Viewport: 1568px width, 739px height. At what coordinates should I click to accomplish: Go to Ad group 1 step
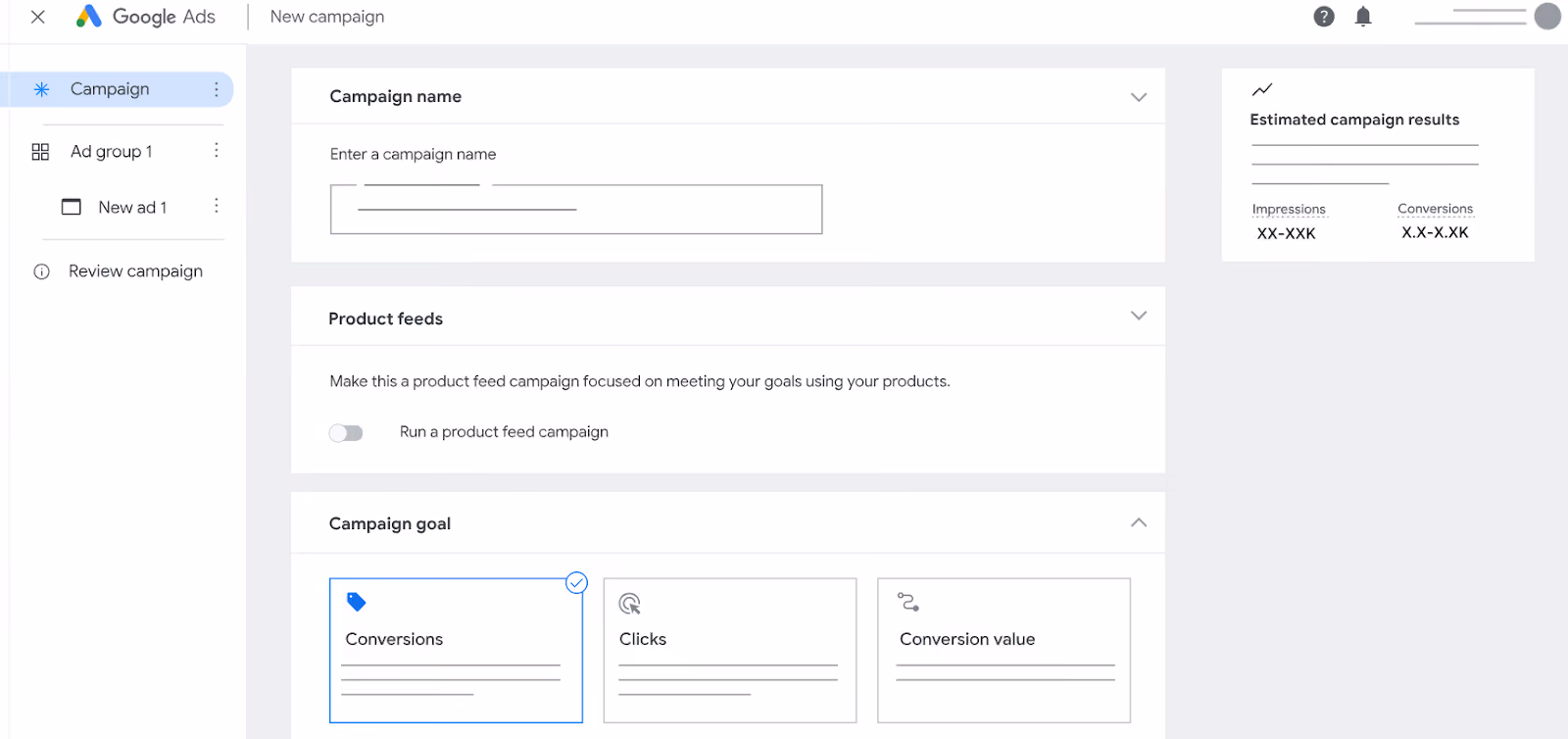click(x=112, y=151)
